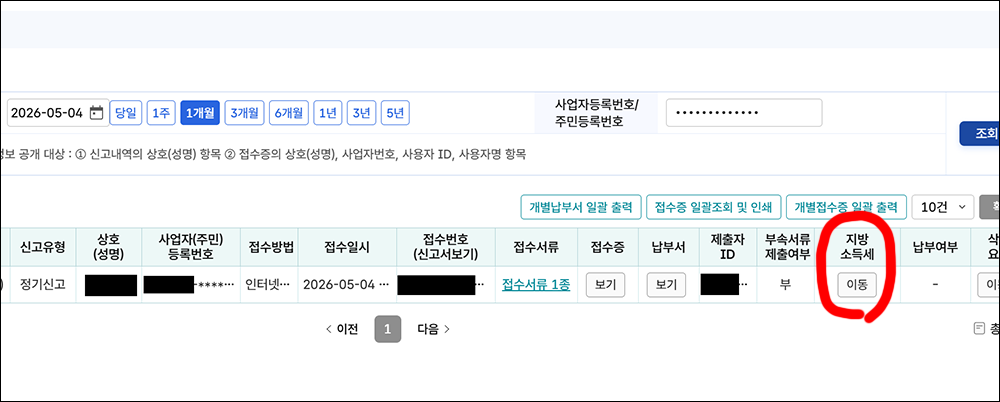Choose the 6개월 period filter

pos(289,113)
